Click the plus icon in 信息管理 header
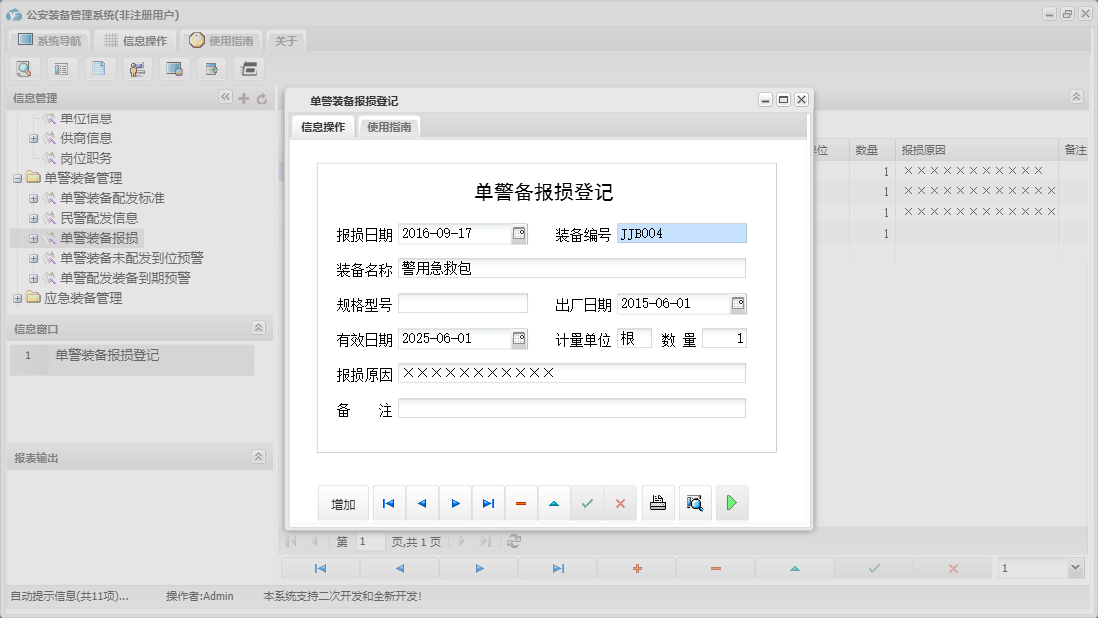The image size is (1098, 618). click(244, 98)
